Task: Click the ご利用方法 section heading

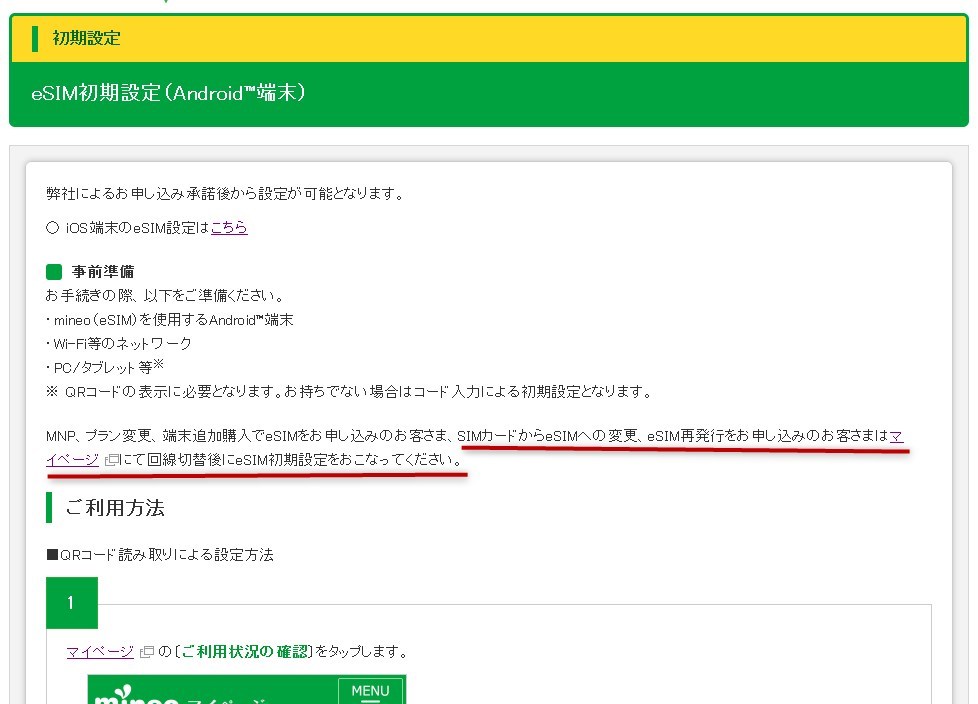Action: click(x=115, y=508)
